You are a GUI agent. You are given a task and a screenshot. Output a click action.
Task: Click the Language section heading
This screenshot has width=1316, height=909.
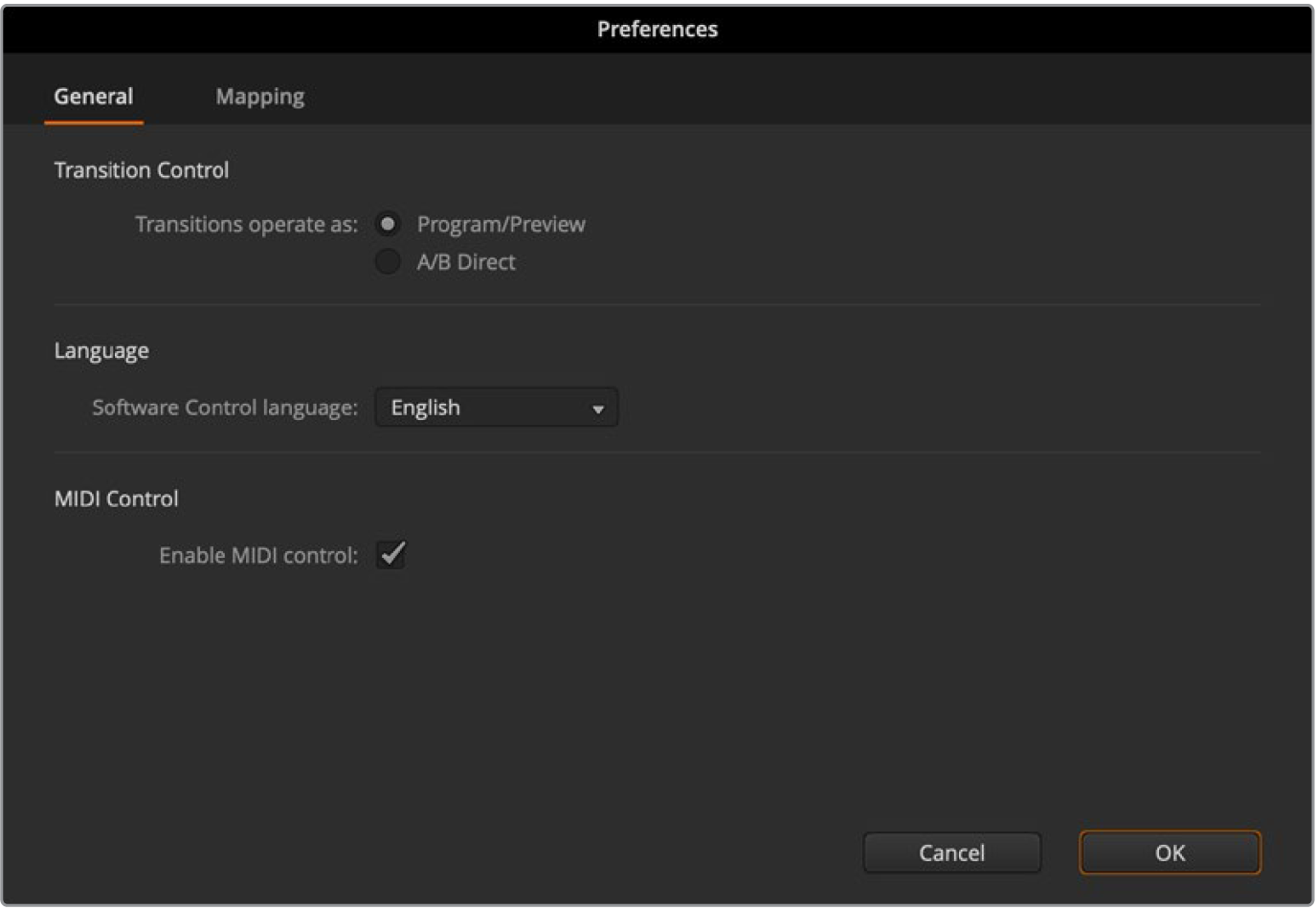101,351
